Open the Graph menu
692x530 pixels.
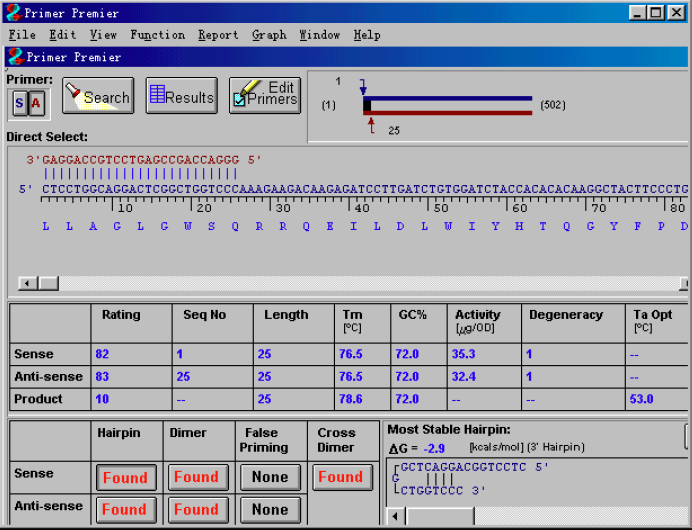click(269, 35)
